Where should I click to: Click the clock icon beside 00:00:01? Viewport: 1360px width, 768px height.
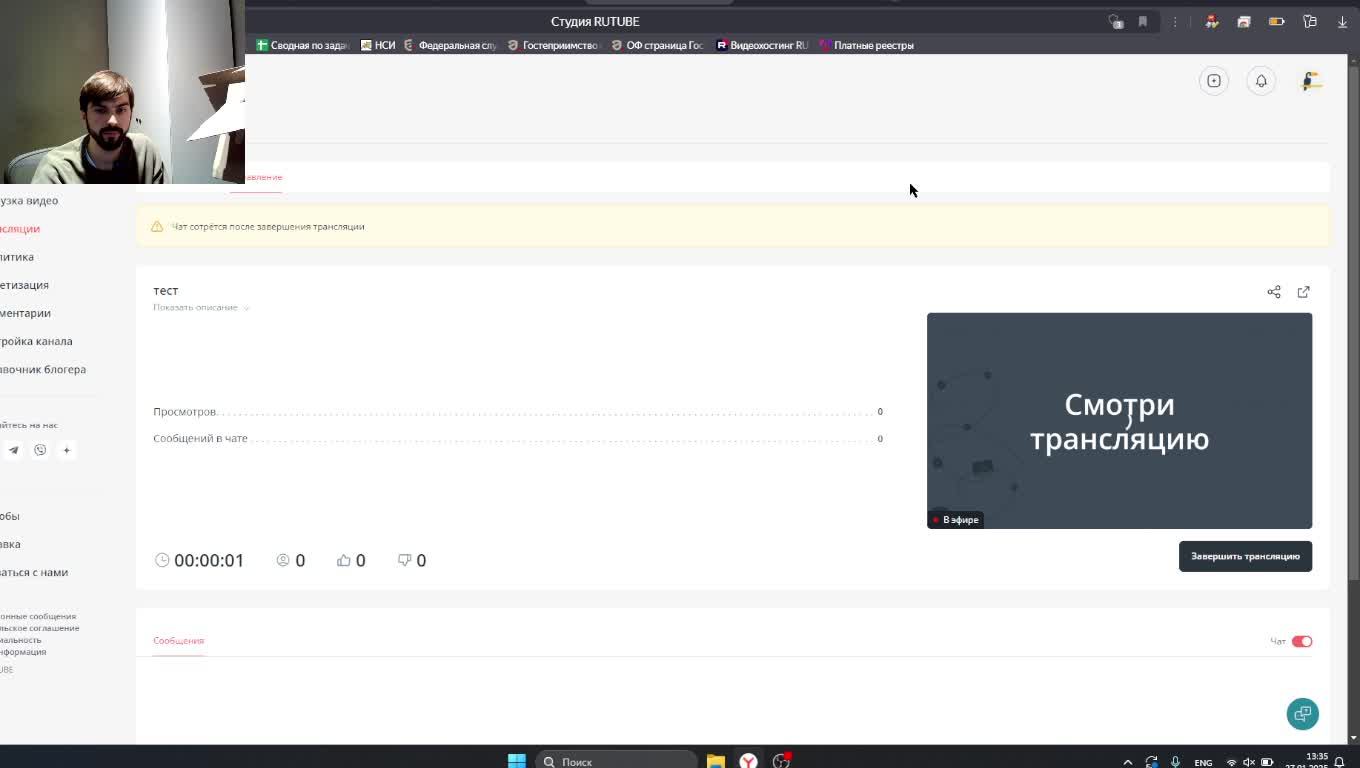pyautogui.click(x=162, y=560)
